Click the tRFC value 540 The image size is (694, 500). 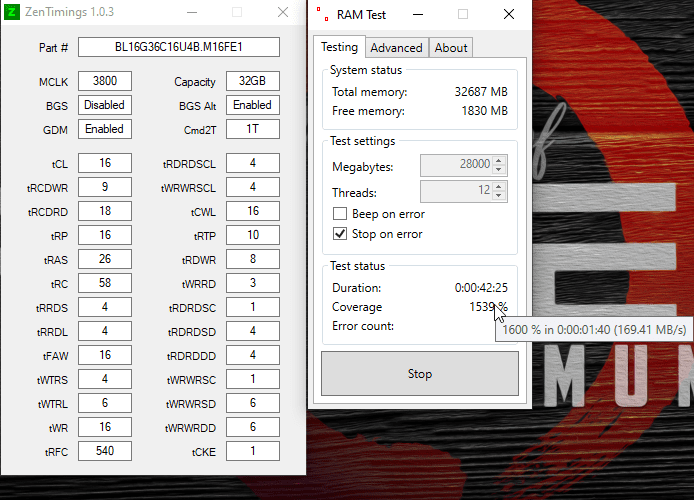[x=105, y=451]
